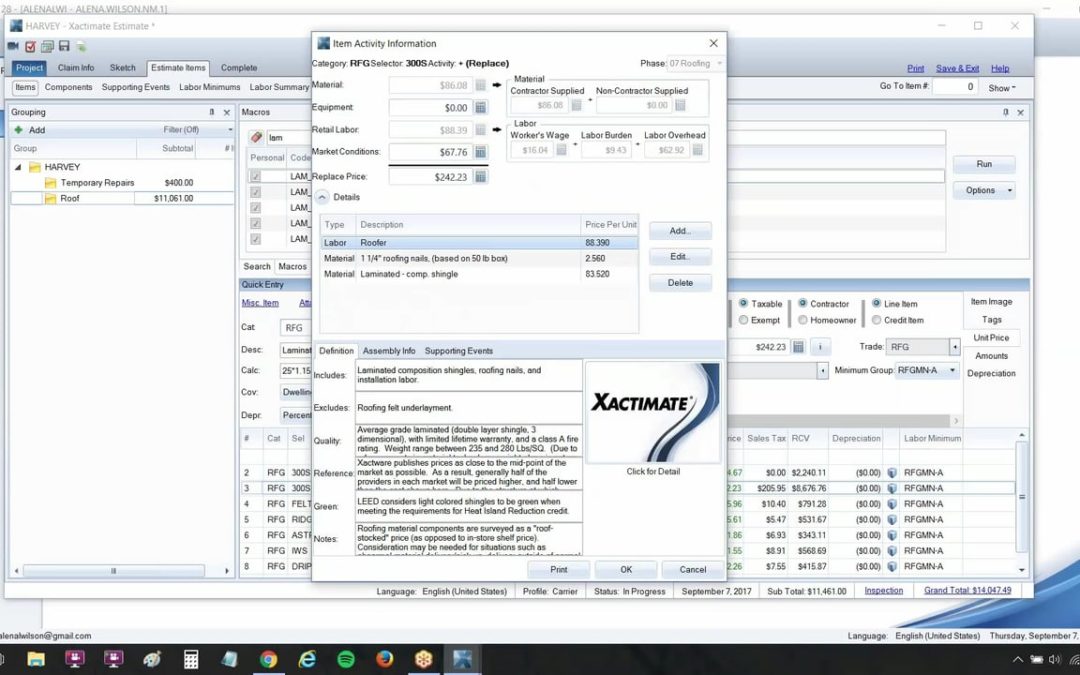
Task: Collapse the Details section
Action: click(322, 198)
